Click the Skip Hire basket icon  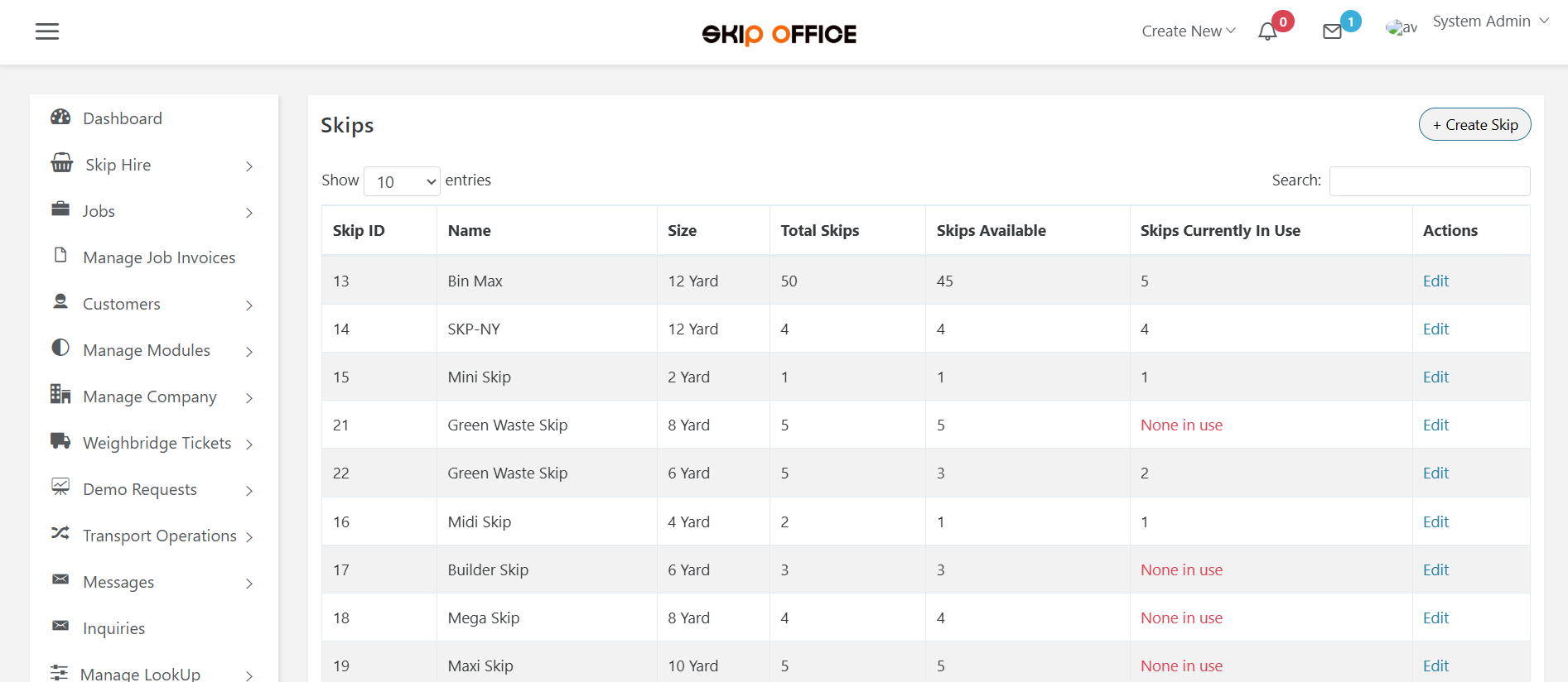pos(62,163)
